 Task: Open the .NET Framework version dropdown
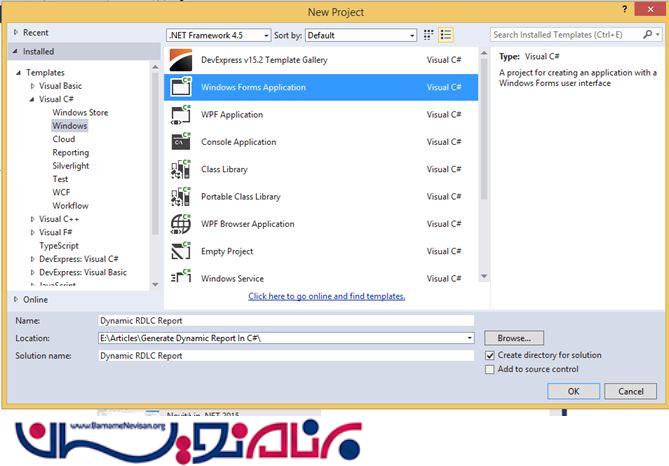coord(217,35)
